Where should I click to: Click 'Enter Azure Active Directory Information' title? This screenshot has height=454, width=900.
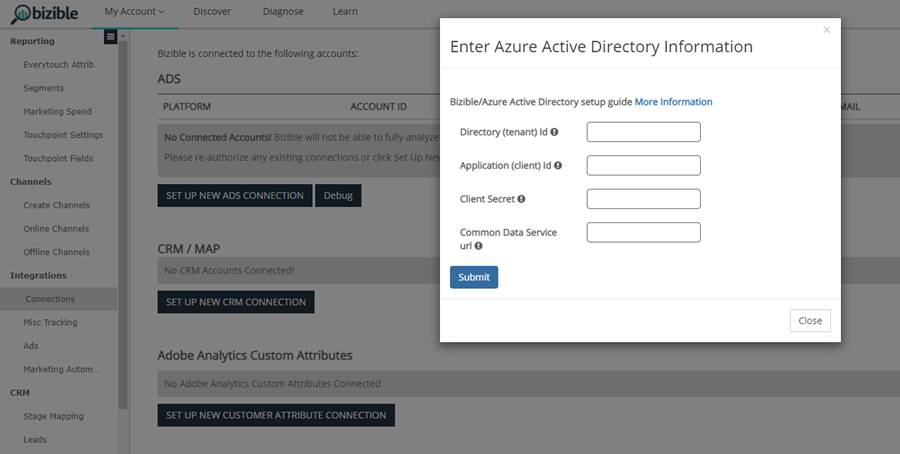(x=601, y=46)
